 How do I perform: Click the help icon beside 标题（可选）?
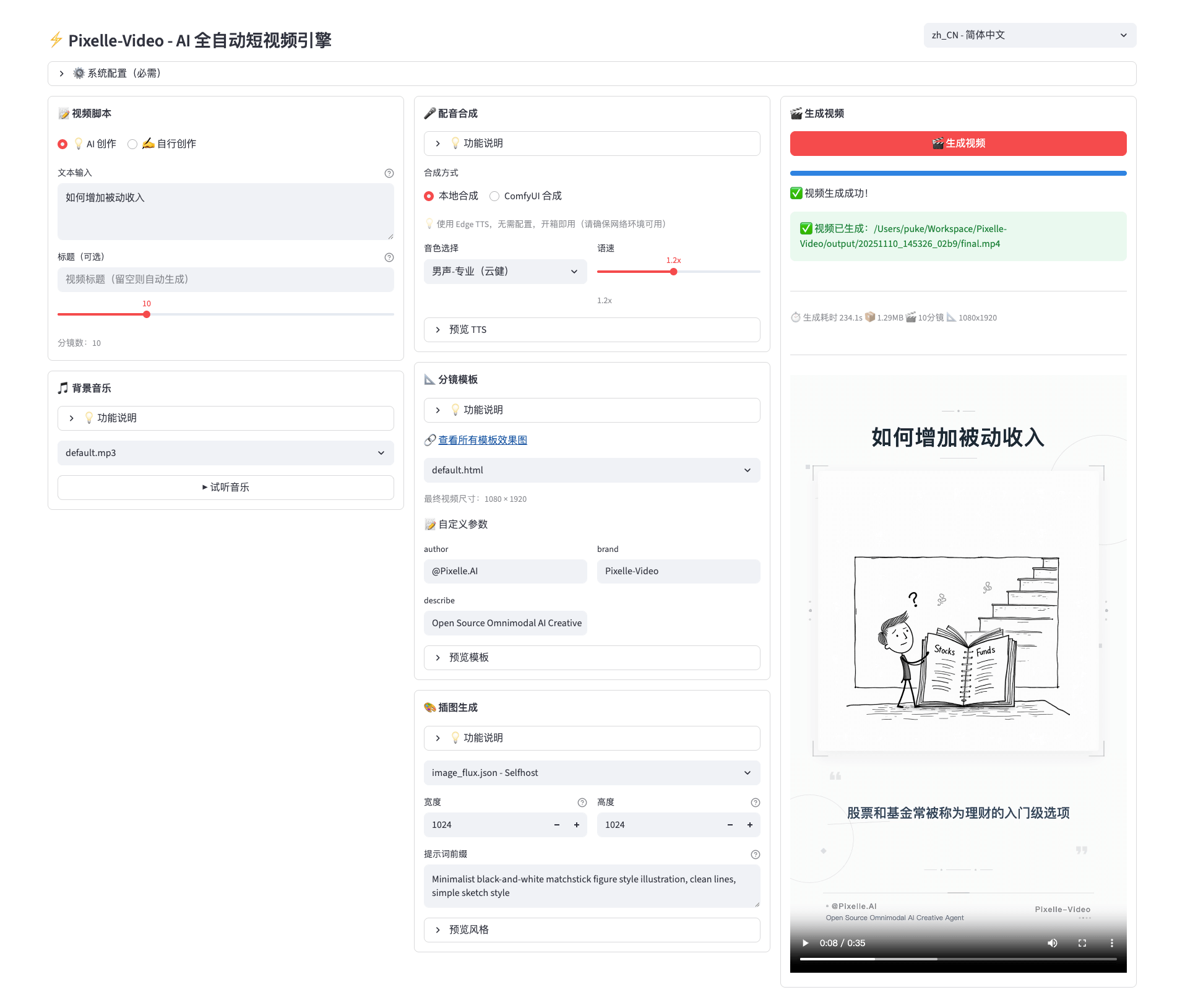pos(389,257)
